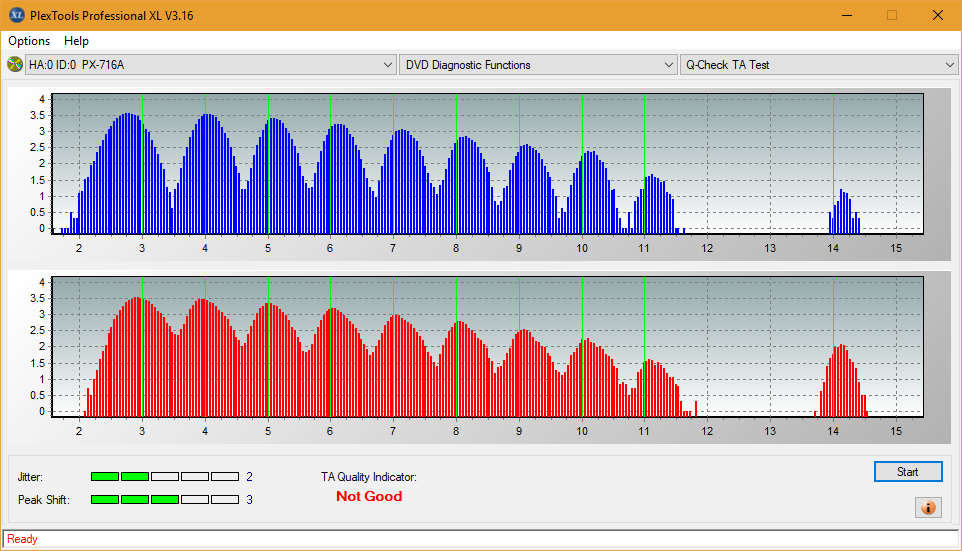The height and width of the screenshot is (551, 962).
Task: Click the red land histogram chart
Action: [488, 347]
